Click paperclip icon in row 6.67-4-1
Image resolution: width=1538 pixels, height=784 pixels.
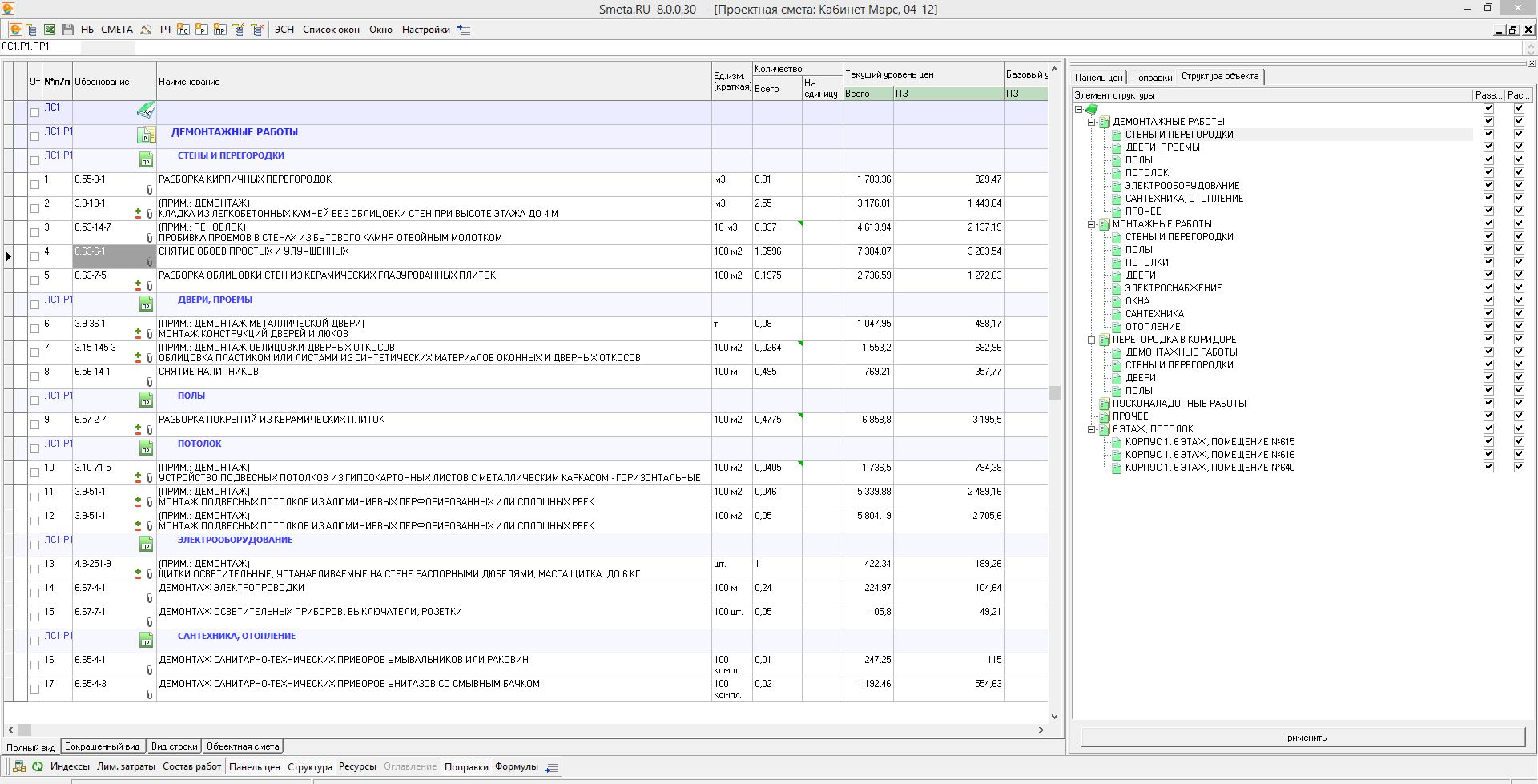[x=149, y=598]
